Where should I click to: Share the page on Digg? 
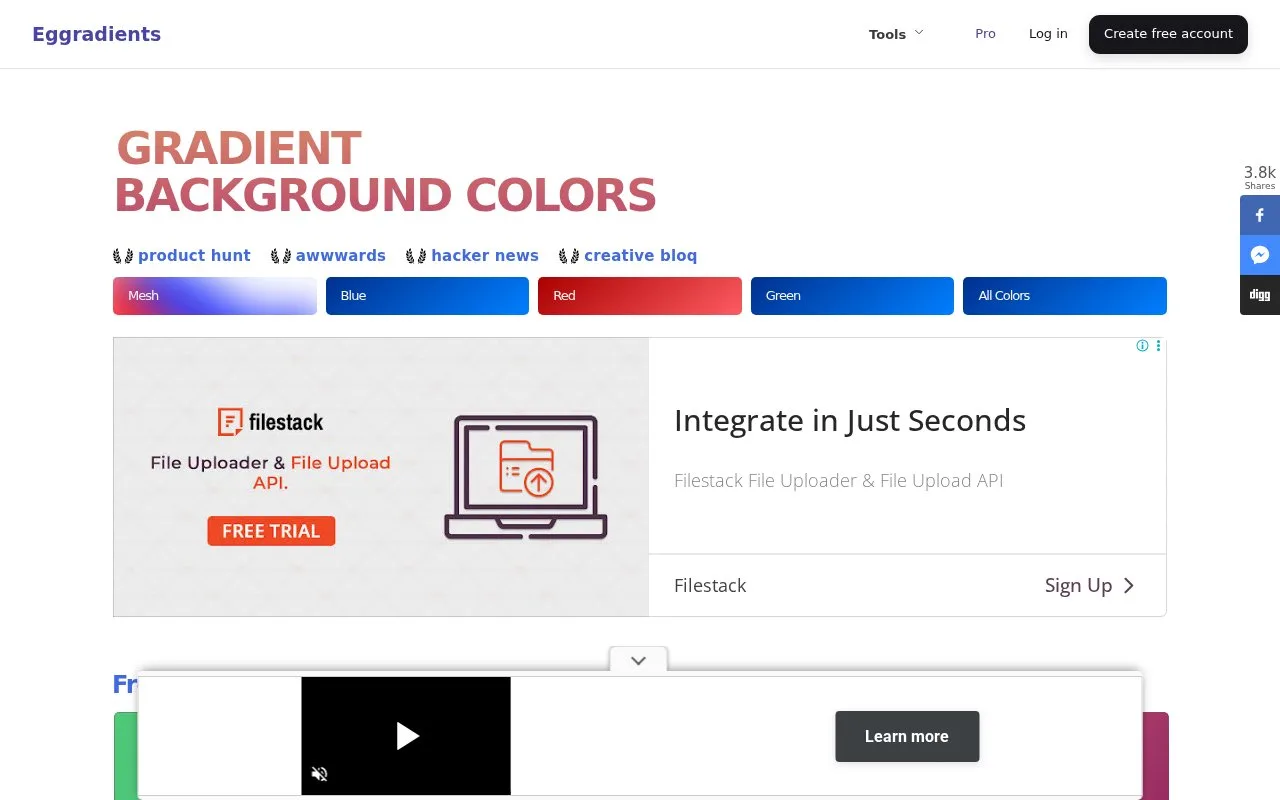click(1260, 295)
